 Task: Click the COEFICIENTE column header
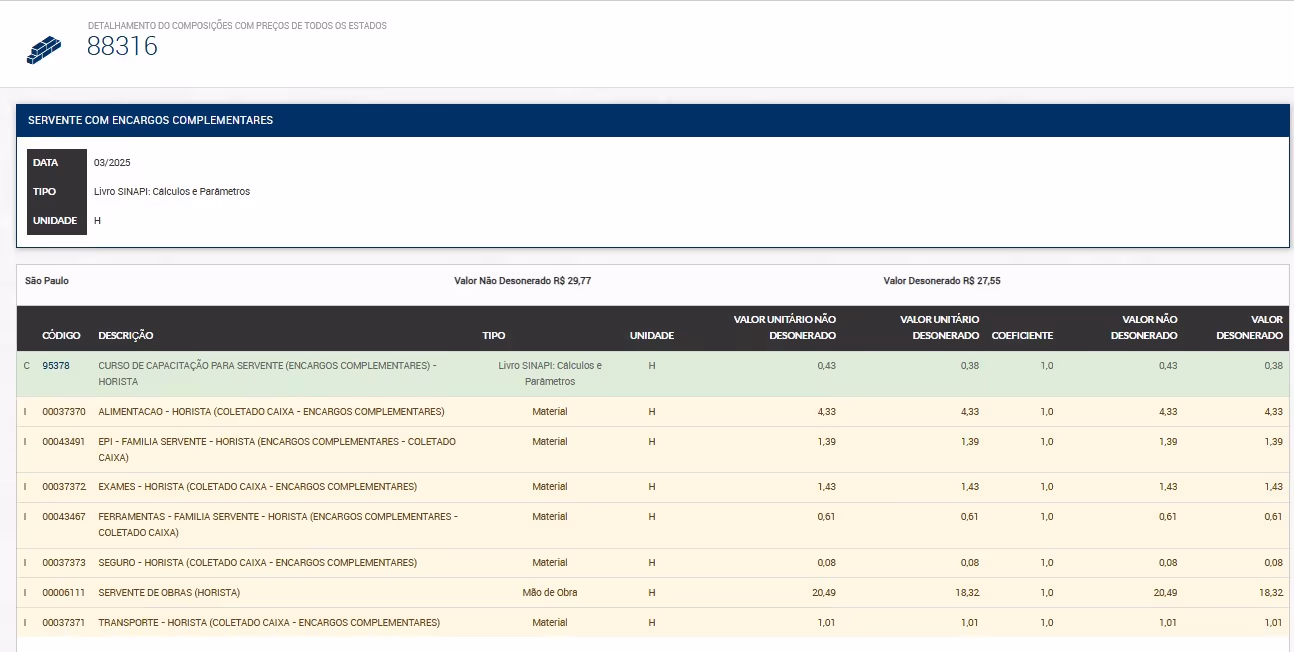pyautogui.click(x=1022, y=336)
